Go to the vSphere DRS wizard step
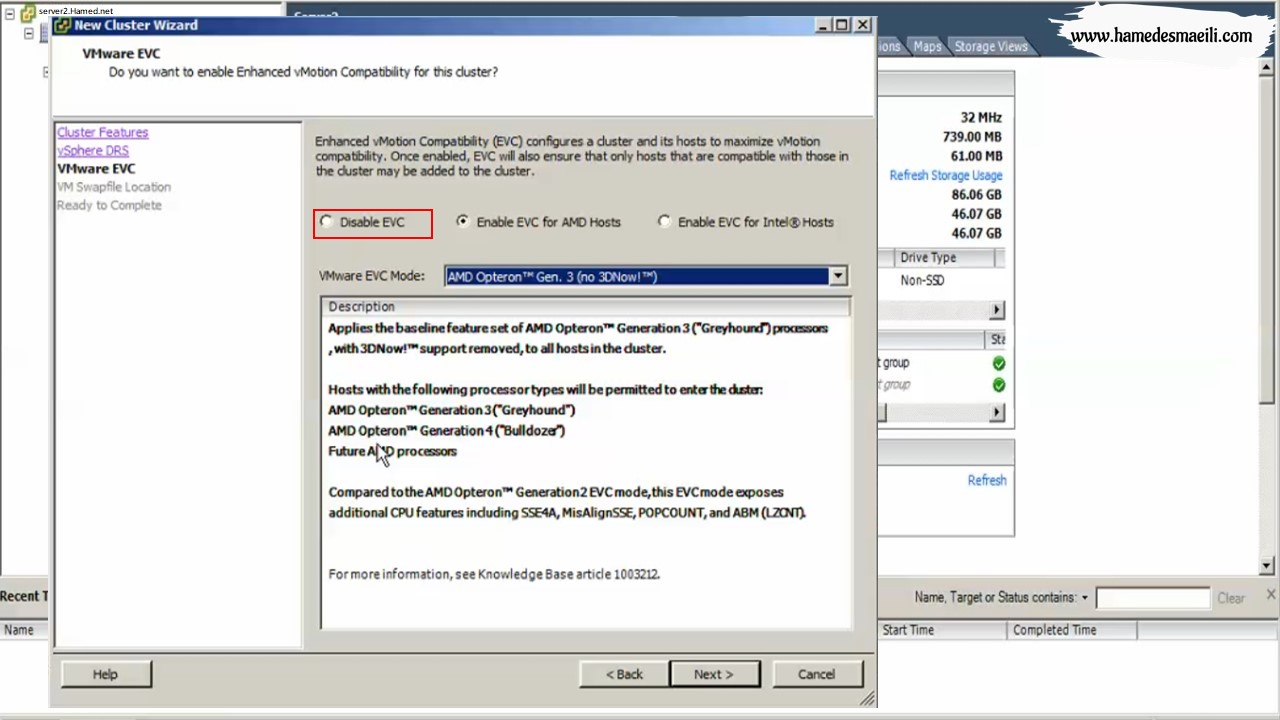 [92, 150]
